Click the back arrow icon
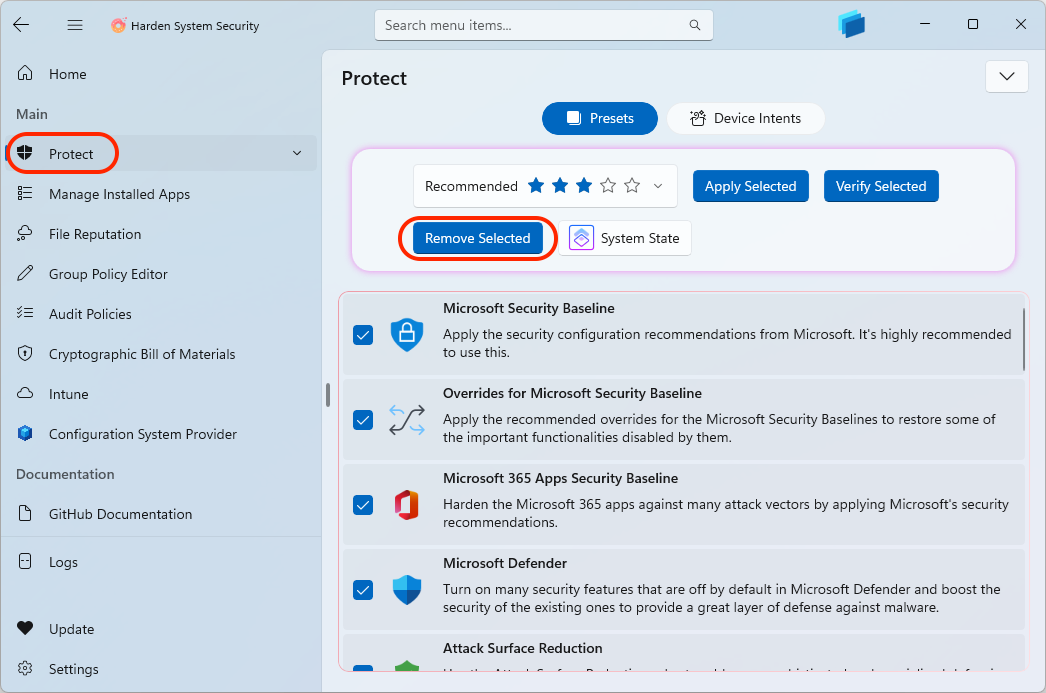Image resolution: width=1046 pixels, height=693 pixels. (21, 25)
